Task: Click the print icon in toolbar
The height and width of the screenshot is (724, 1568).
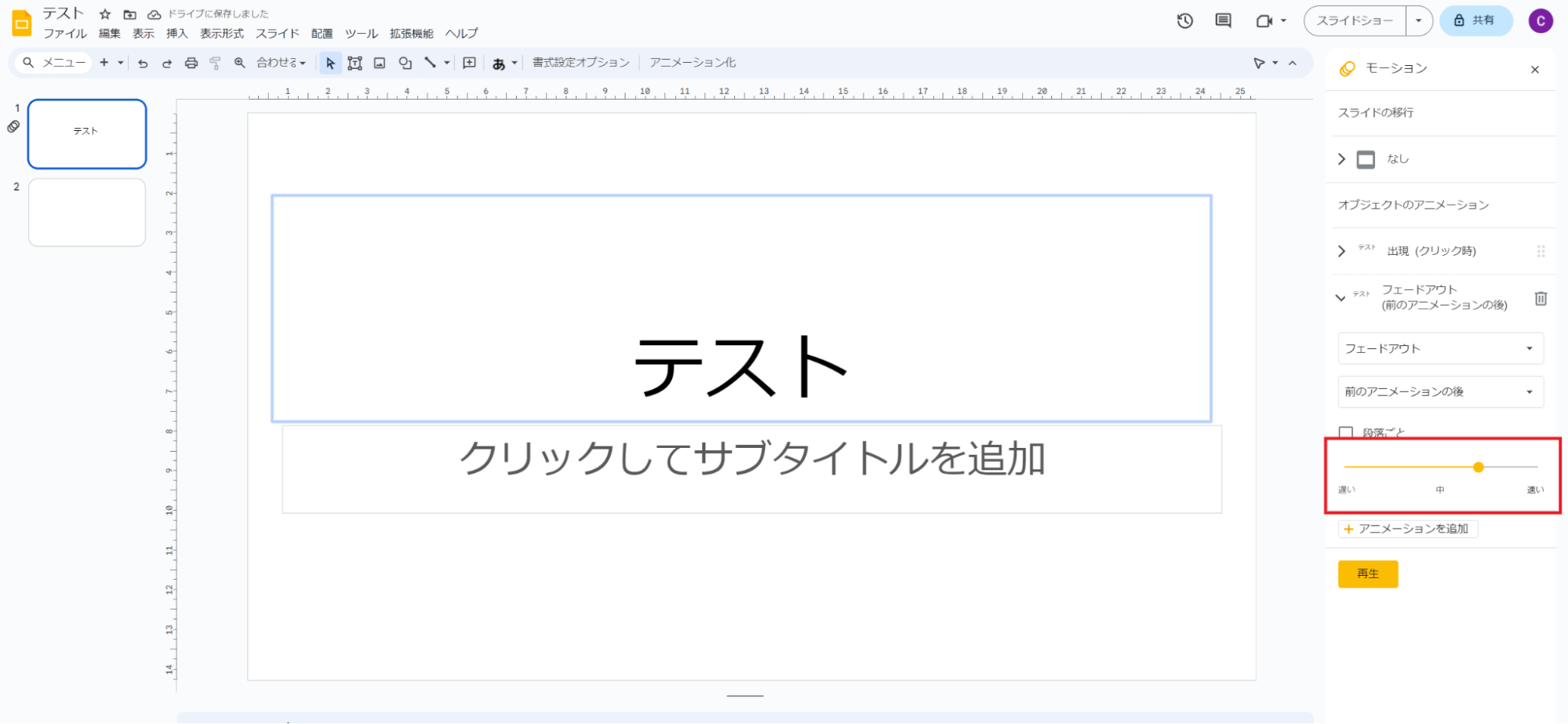Action: pyautogui.click(x=191, y=64)
